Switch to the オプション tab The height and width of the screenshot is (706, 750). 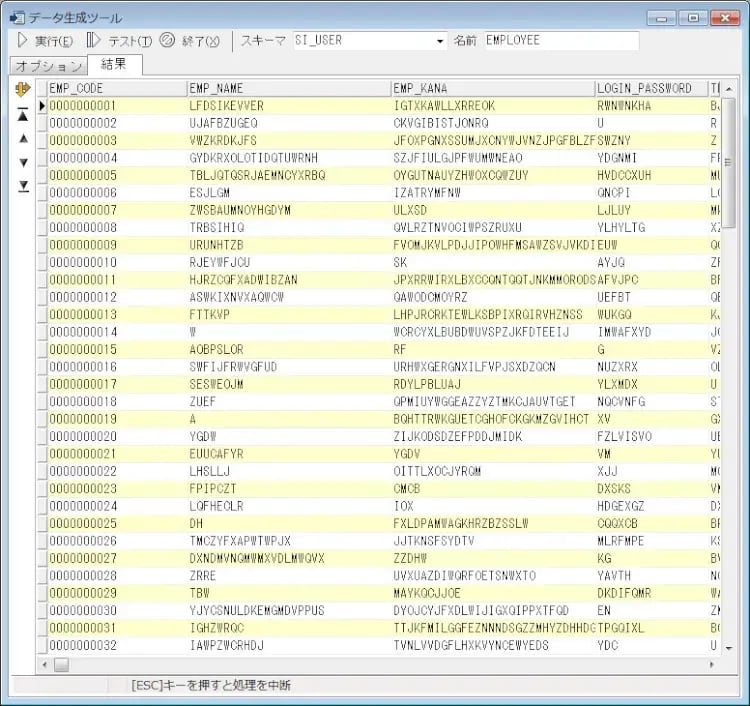(x=48, y=66)
